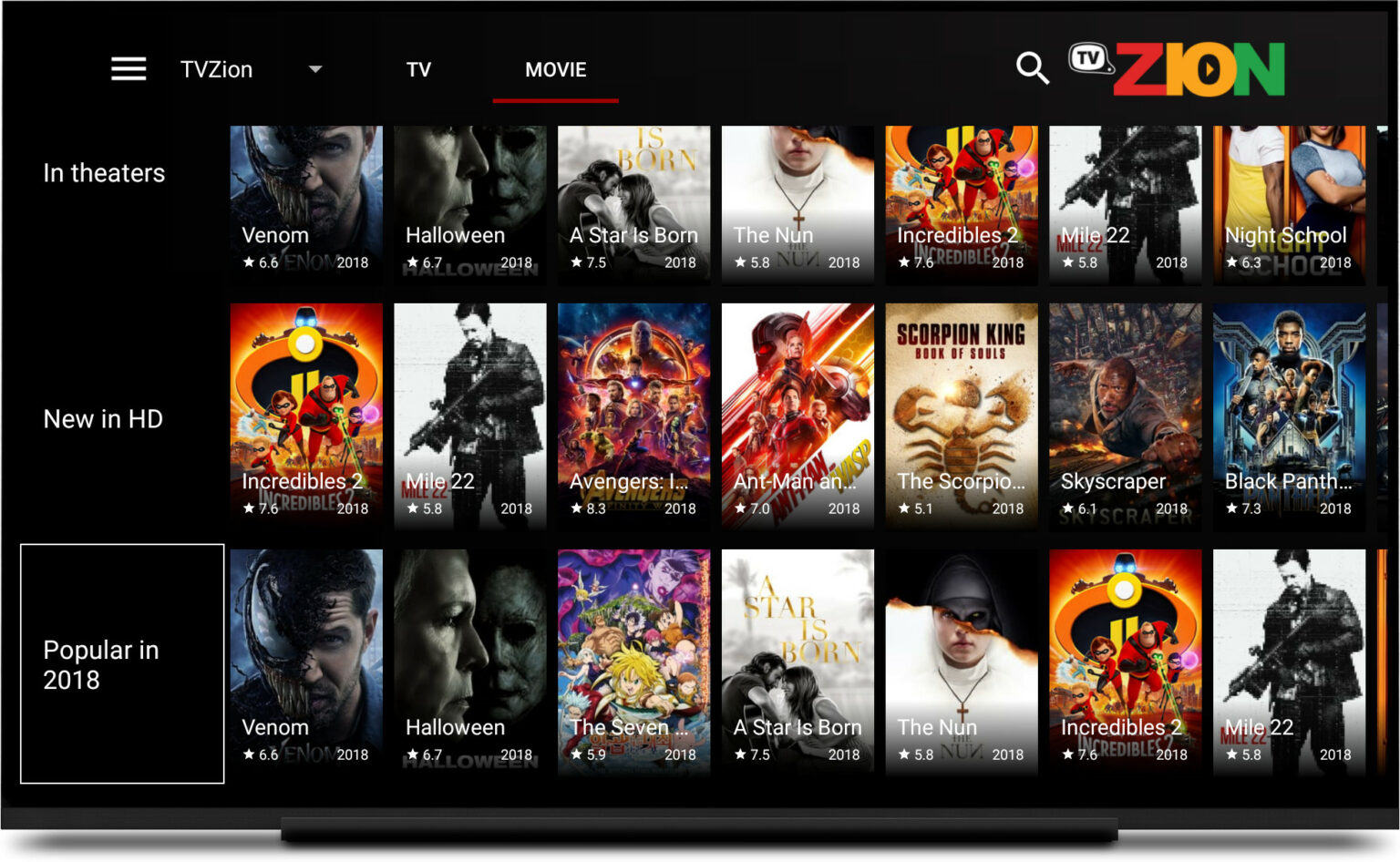The height and width of the screenshot is (862, 1400).
Task: Click the 7.3 rating on Black Panther
Action: click(1243, 508)
